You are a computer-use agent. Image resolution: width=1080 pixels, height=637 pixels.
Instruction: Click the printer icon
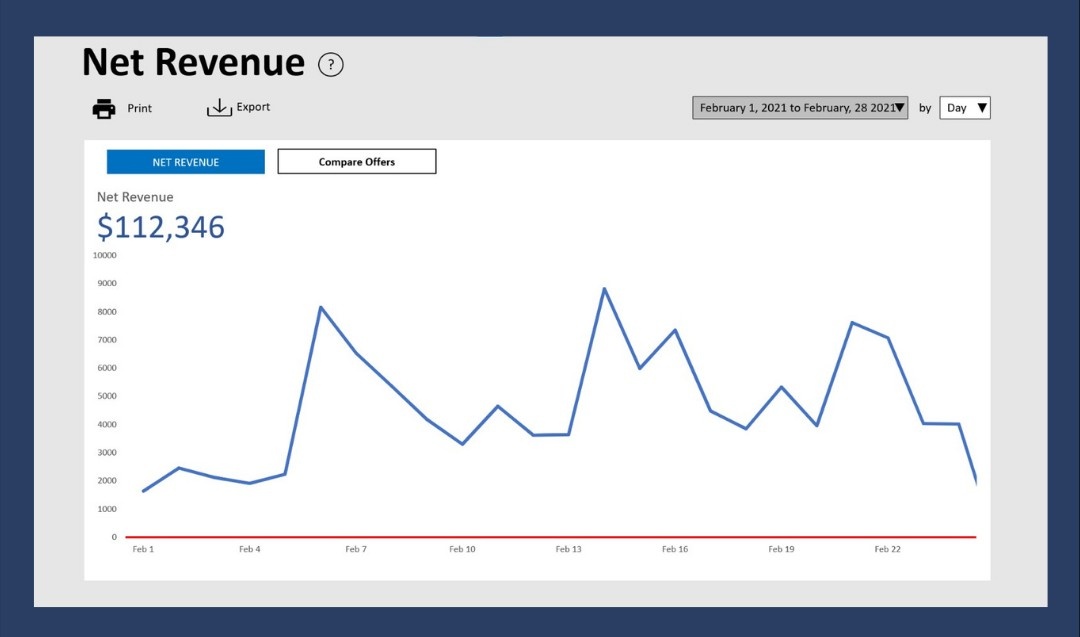pyautogui.click(x=104, y=109)
